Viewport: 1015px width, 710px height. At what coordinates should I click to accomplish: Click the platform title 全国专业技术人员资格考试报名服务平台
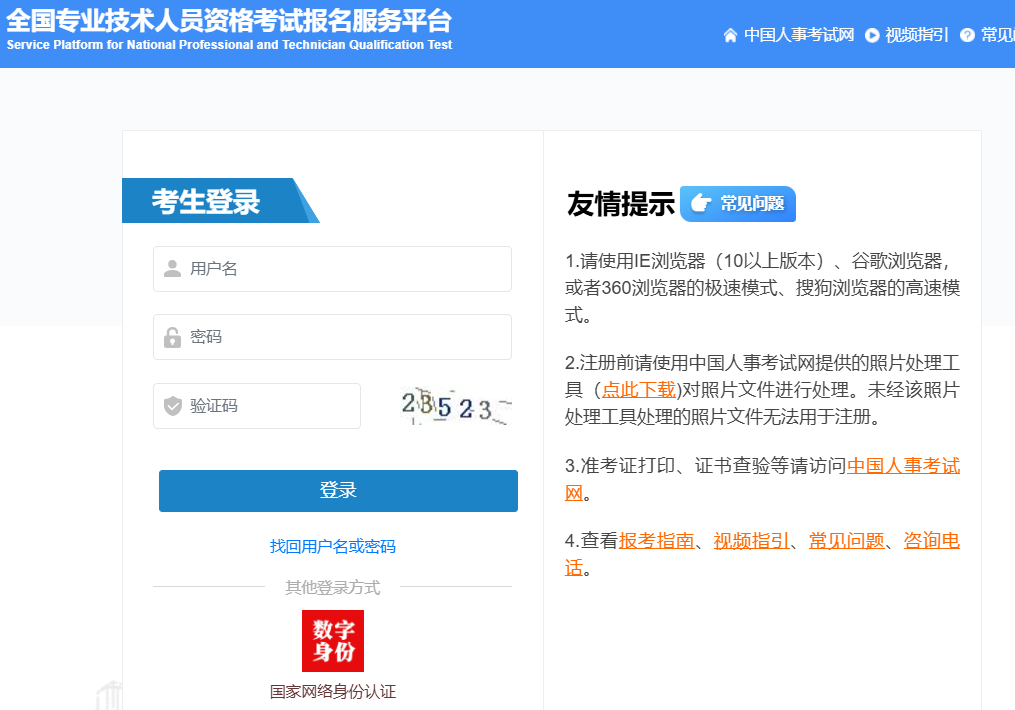[x=229, y=20]
